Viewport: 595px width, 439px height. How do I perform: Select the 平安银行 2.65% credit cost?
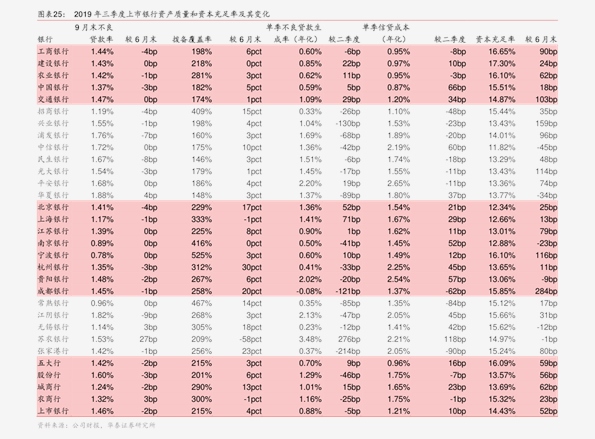coord(398,183)
